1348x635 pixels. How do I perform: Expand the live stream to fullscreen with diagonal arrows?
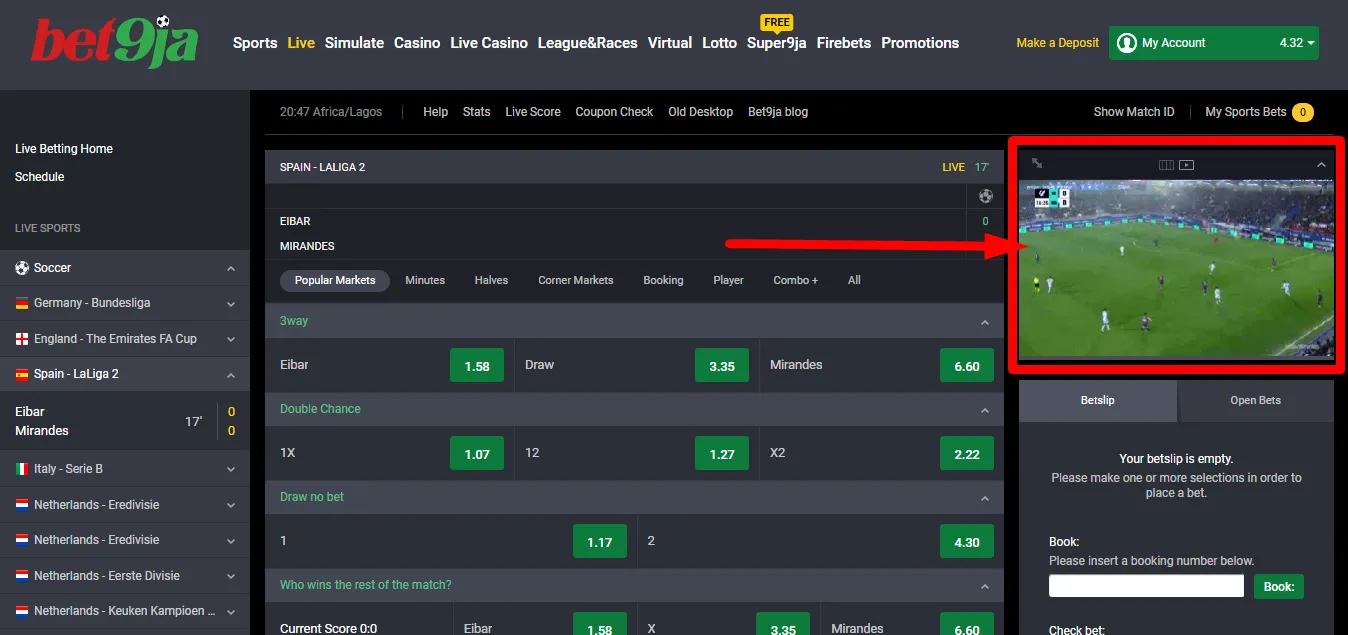tap(1037, 164)
